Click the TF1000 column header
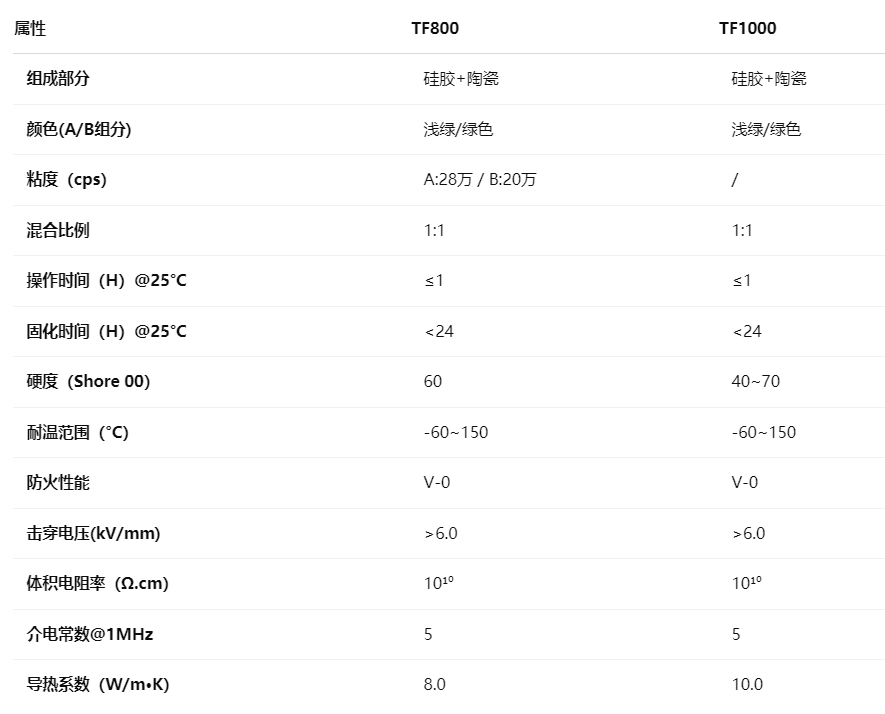This screenshot has height=714, width=885. pyautogui.click(x=747, y=28)
